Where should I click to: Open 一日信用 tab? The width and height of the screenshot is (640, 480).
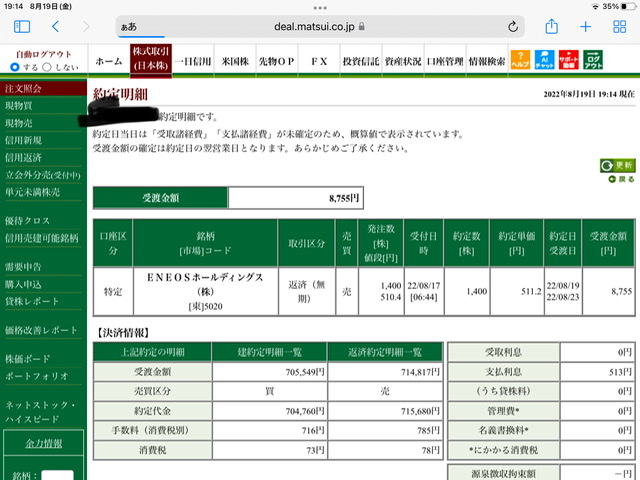(x=193, y=61)
